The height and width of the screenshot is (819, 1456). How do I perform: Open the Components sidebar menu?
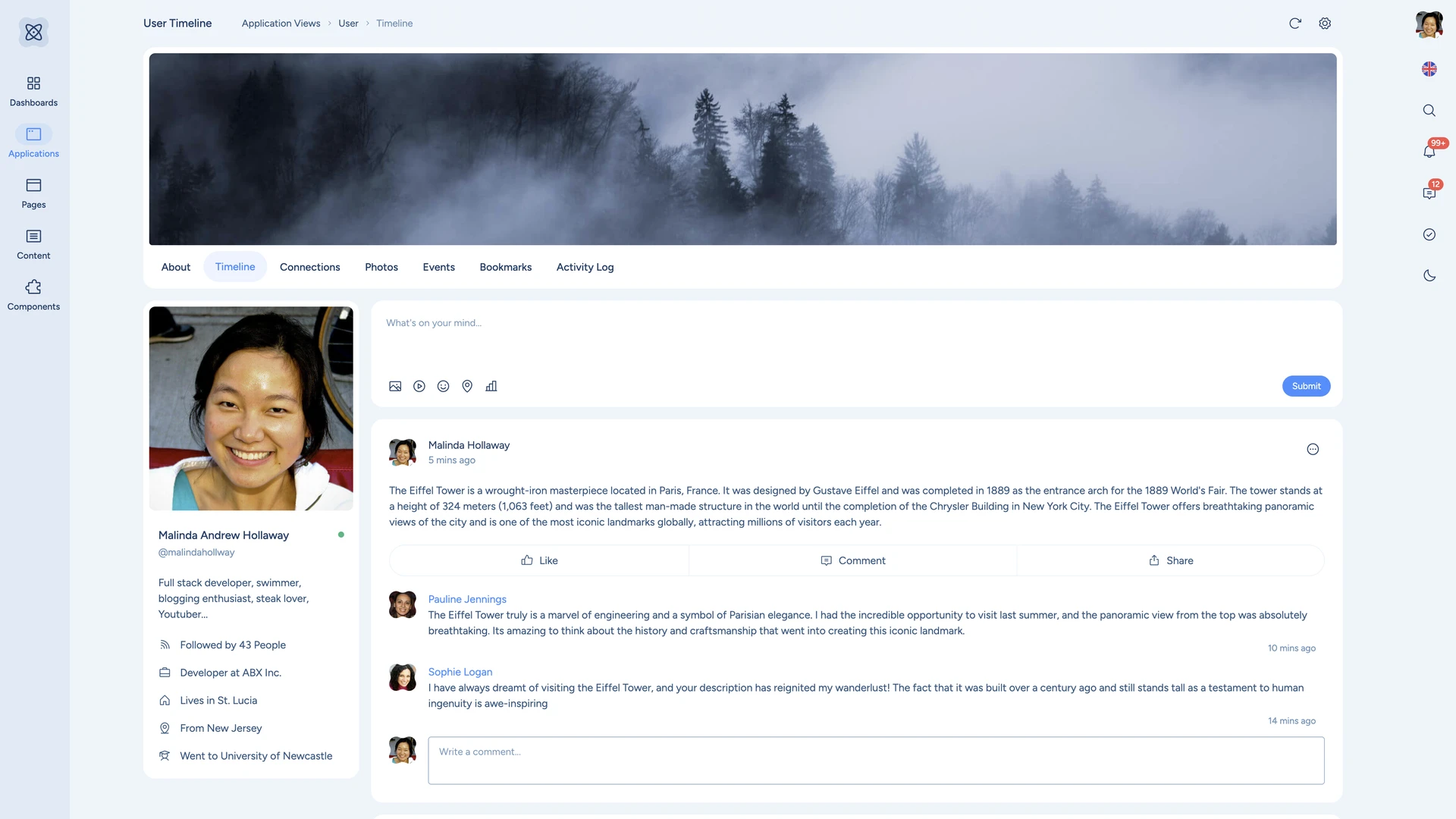pyautogui.click(x=33, y=295)
